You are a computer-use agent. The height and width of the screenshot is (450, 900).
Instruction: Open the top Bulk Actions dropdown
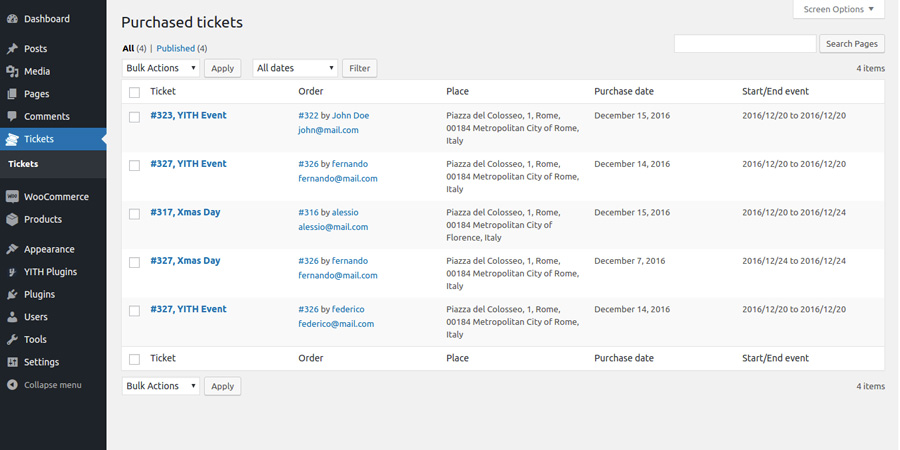(161, 68)
